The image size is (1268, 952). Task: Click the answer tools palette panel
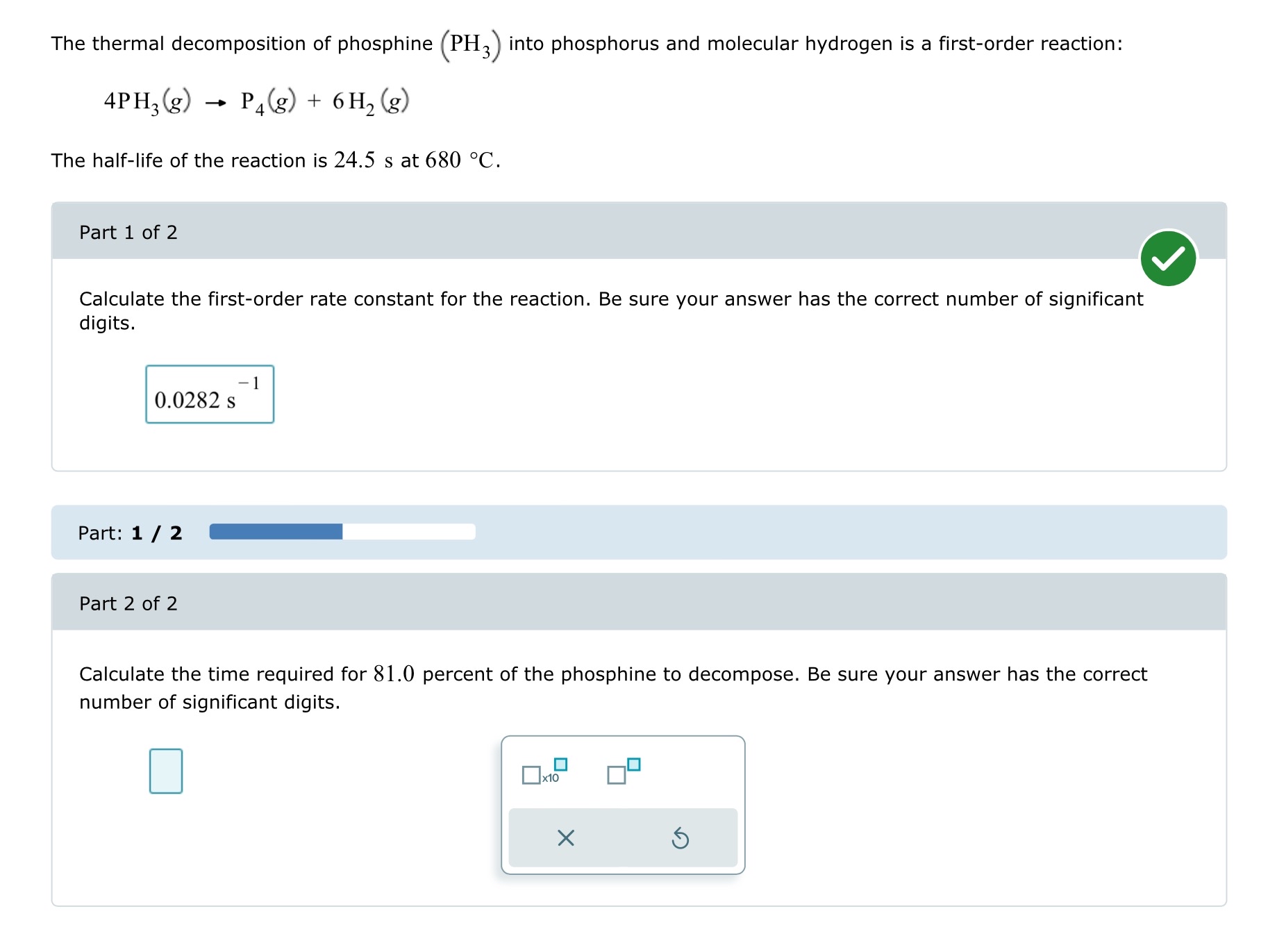[623, 804]
